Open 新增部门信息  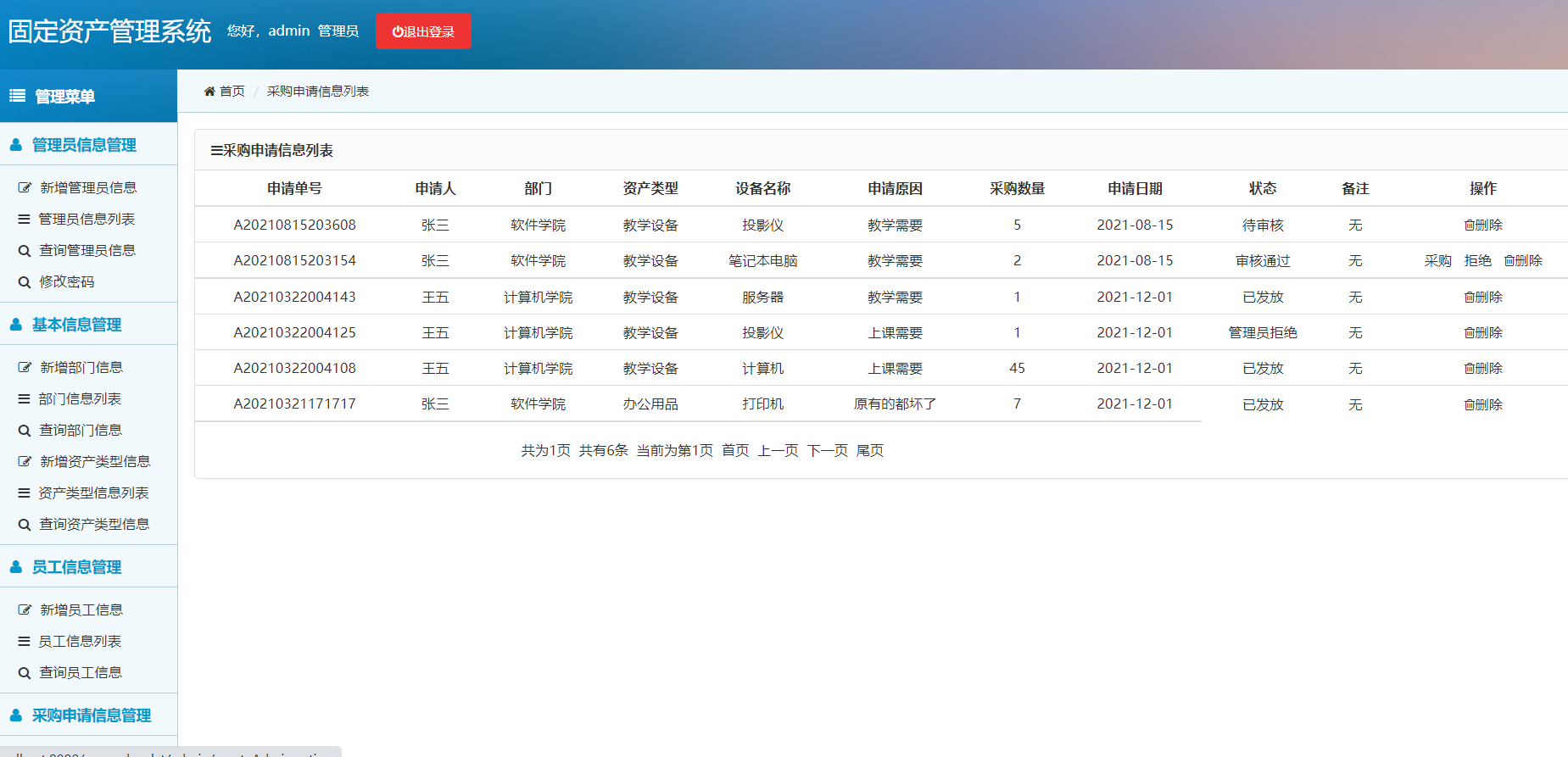pos(81,367)
